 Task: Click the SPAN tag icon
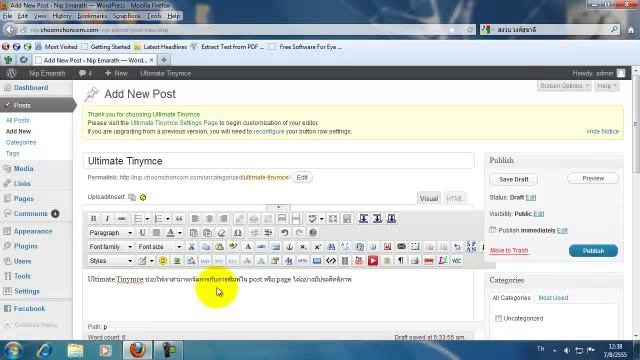[x=471, y=247]
